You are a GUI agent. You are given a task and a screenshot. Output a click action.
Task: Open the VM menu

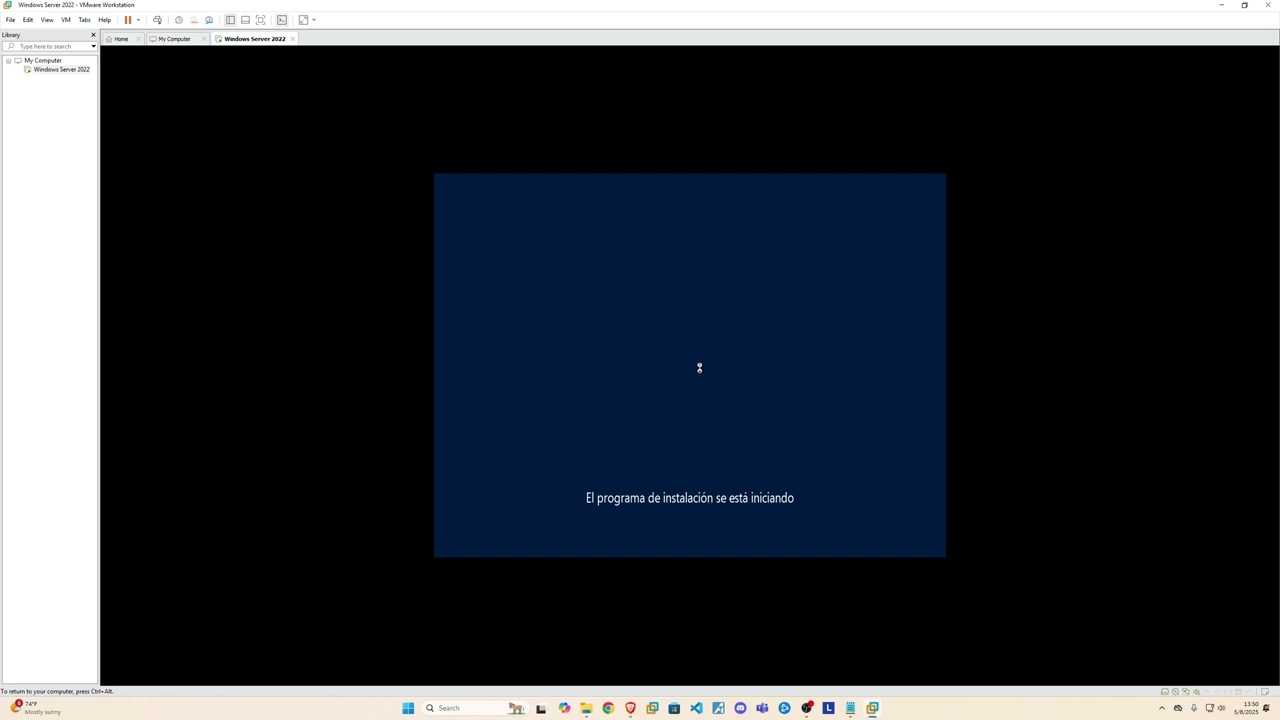66,20
